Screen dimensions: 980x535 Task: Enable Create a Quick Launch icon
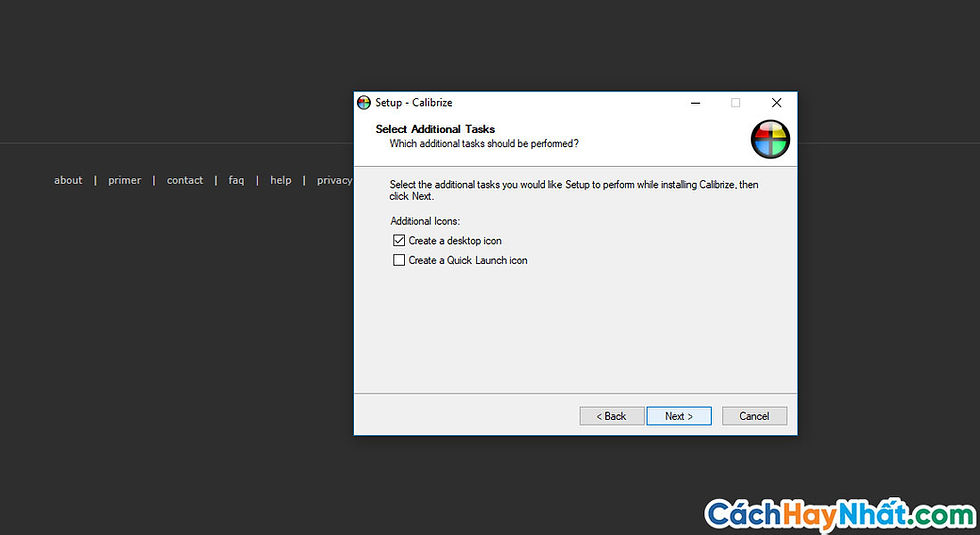click(x=399, y=260)
